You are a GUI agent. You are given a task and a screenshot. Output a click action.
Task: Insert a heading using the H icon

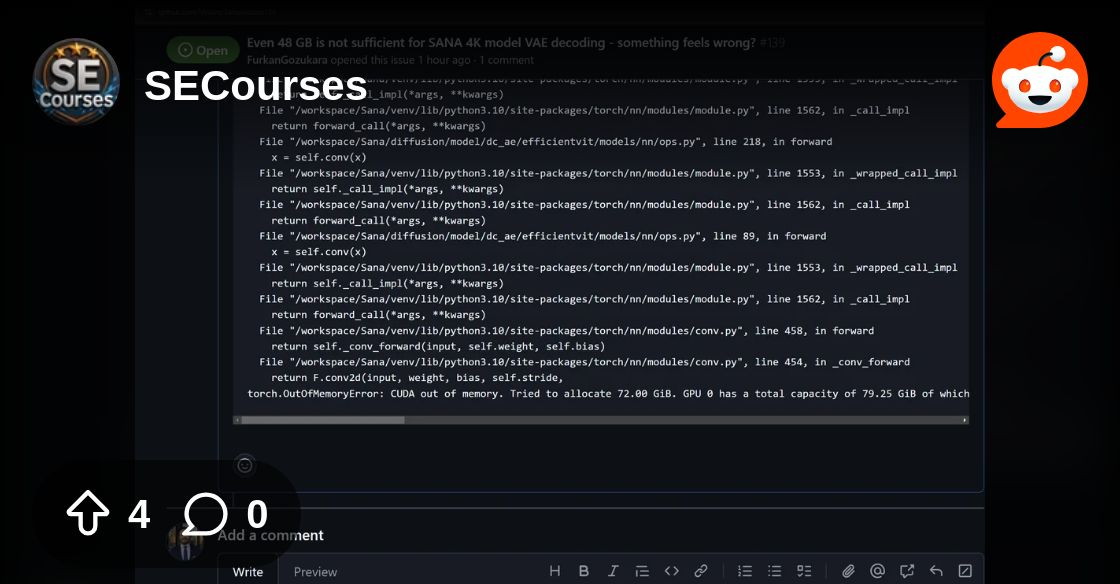click(555, 571)
